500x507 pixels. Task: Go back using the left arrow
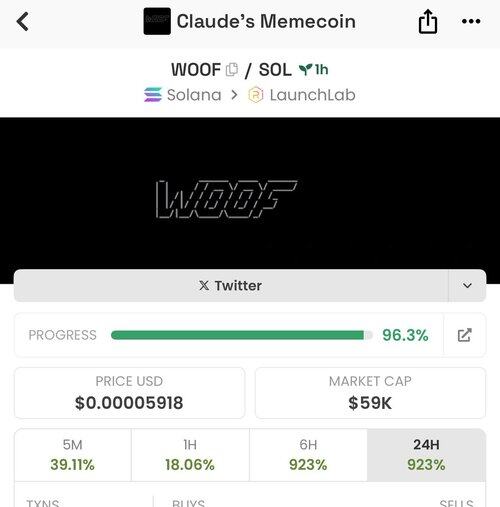click(x=23, y=22)
